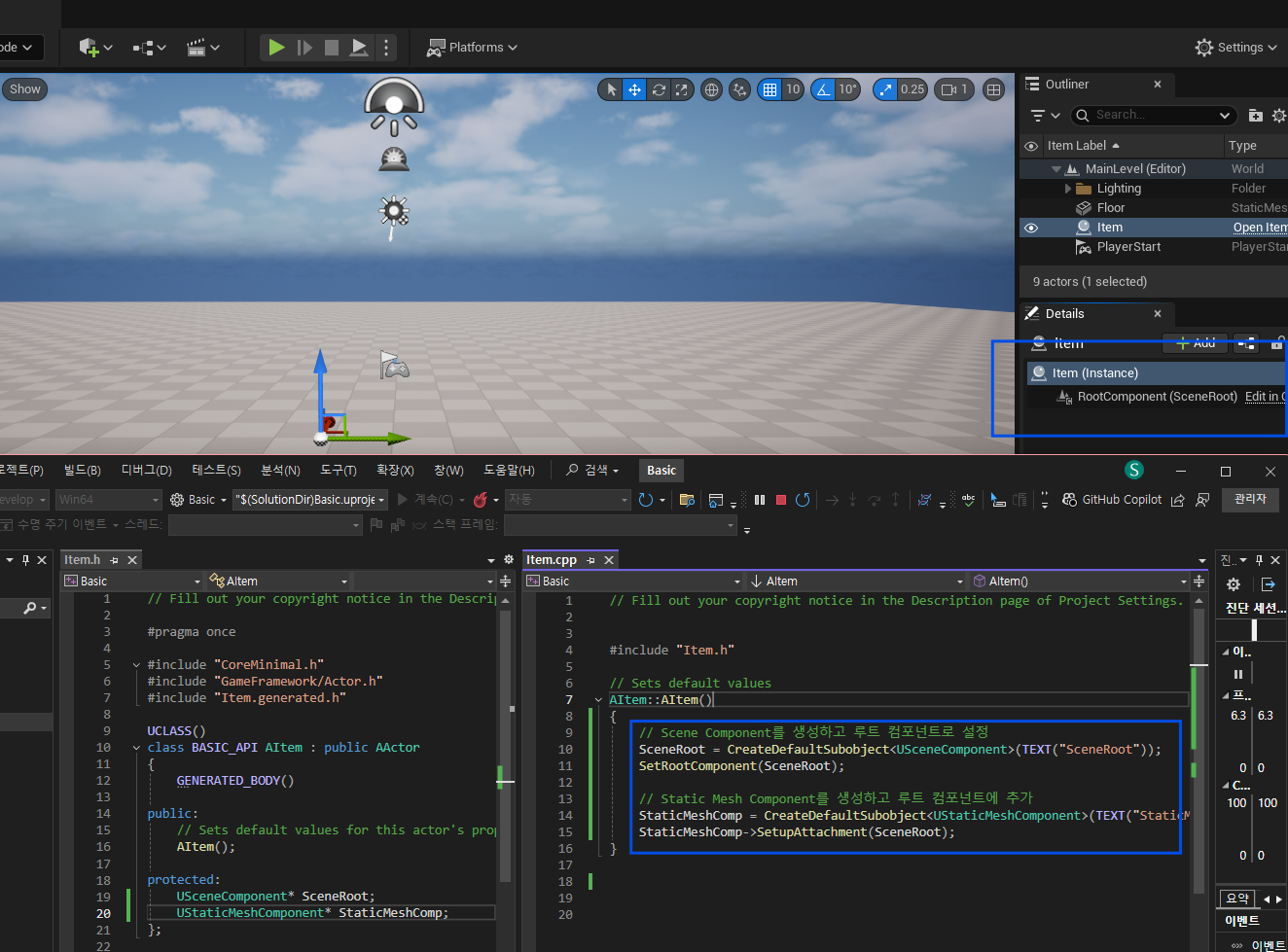
Task: Toggle rotation angle snapping
Action: (823, 89)
